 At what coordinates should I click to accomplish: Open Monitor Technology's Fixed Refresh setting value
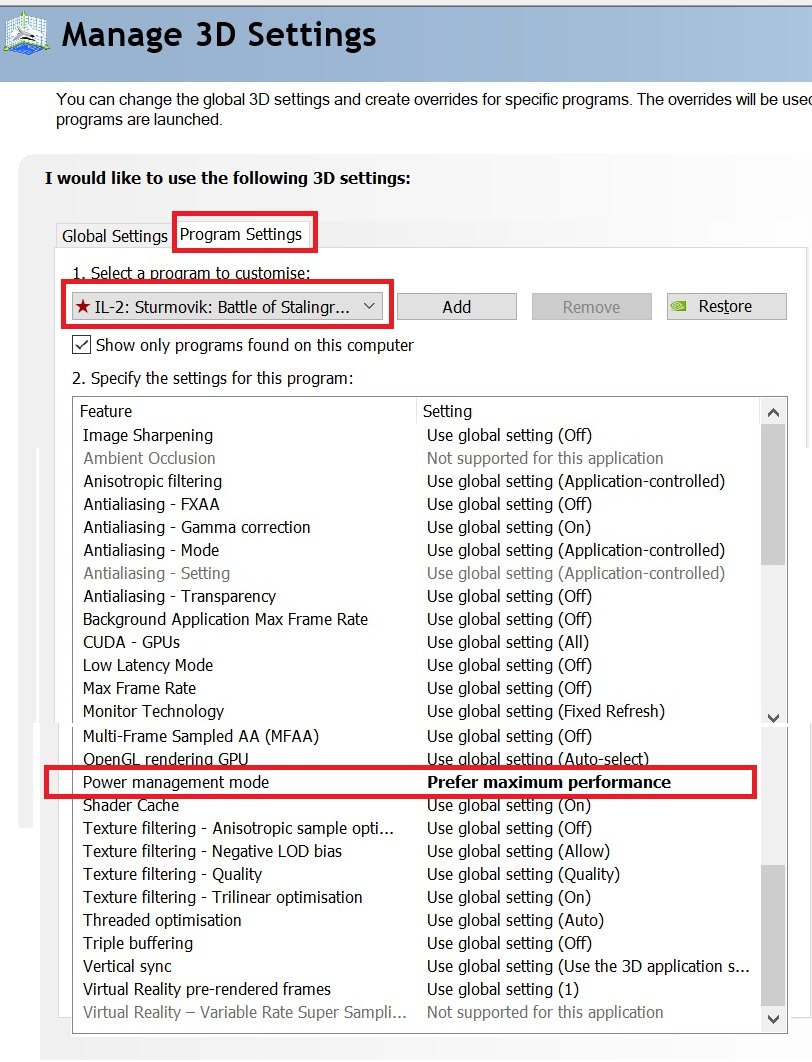pos(546,711)
